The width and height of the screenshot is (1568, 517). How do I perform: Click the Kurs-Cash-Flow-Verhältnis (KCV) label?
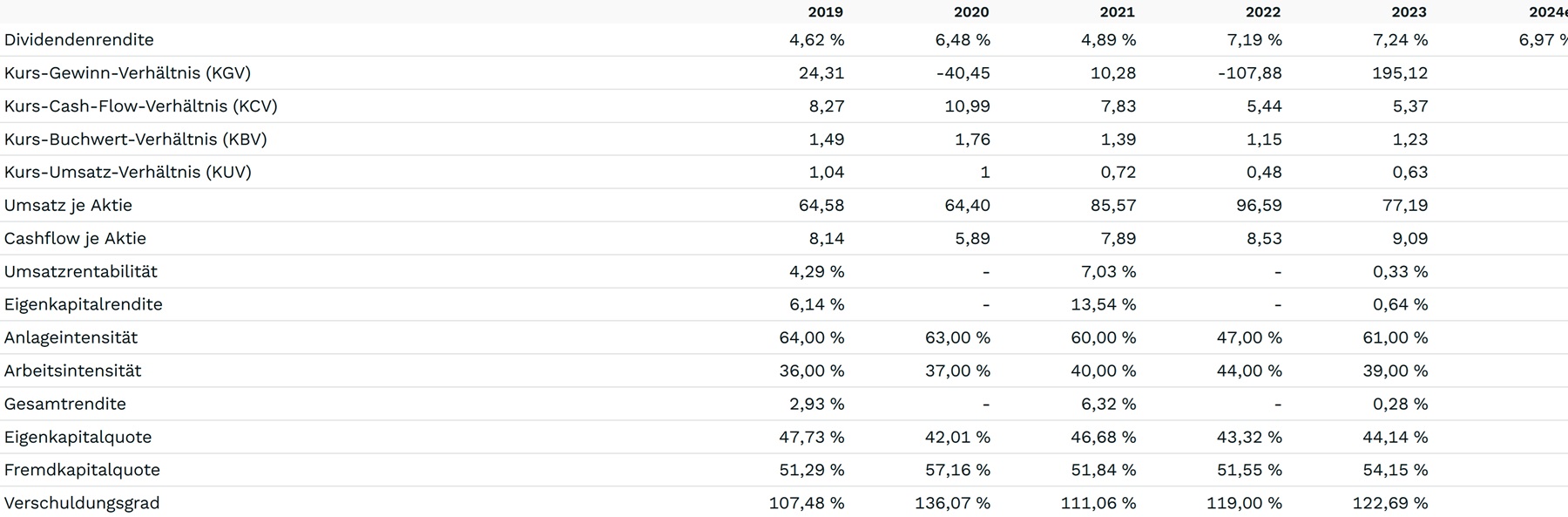coord(141,106)
